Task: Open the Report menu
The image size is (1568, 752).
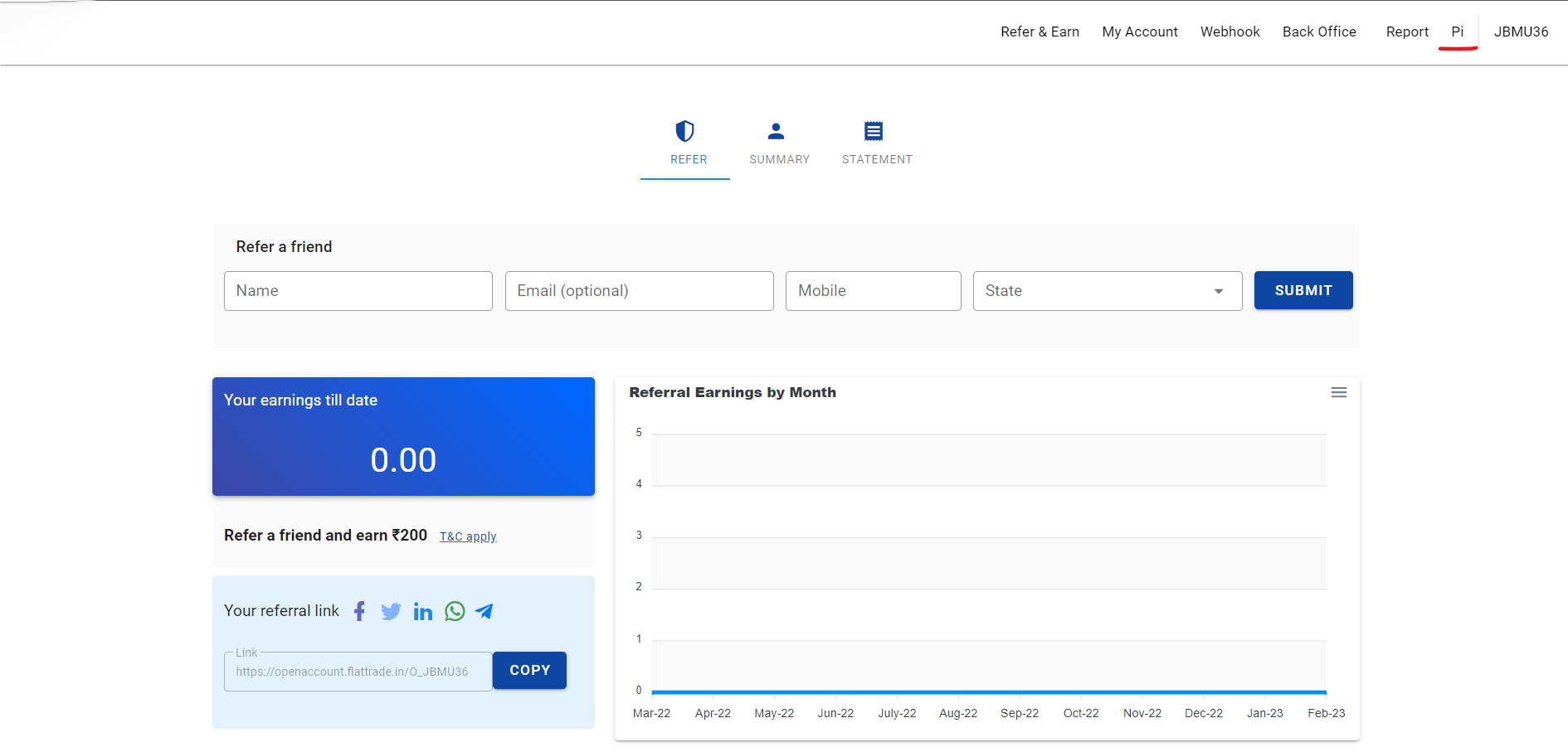Action: pos(1407,32)
